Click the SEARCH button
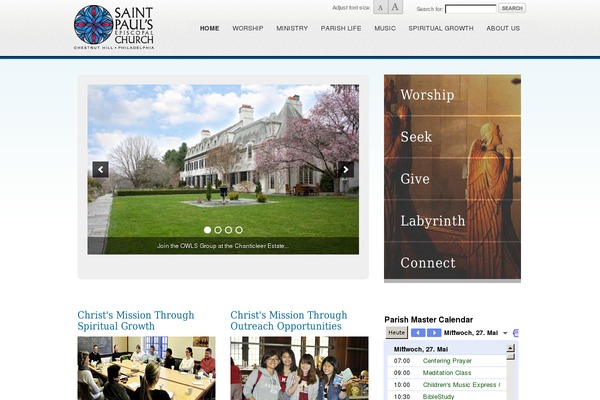Viewport: 600px width, 400px height. (512, 8)
